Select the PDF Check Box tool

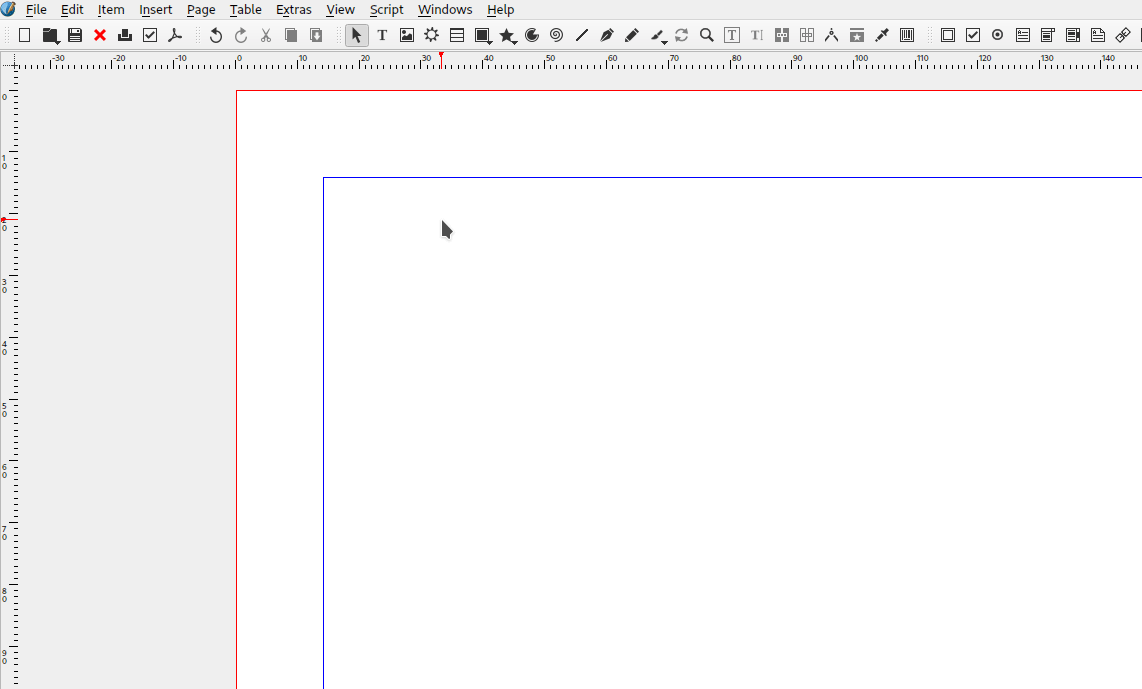point(972,34)
